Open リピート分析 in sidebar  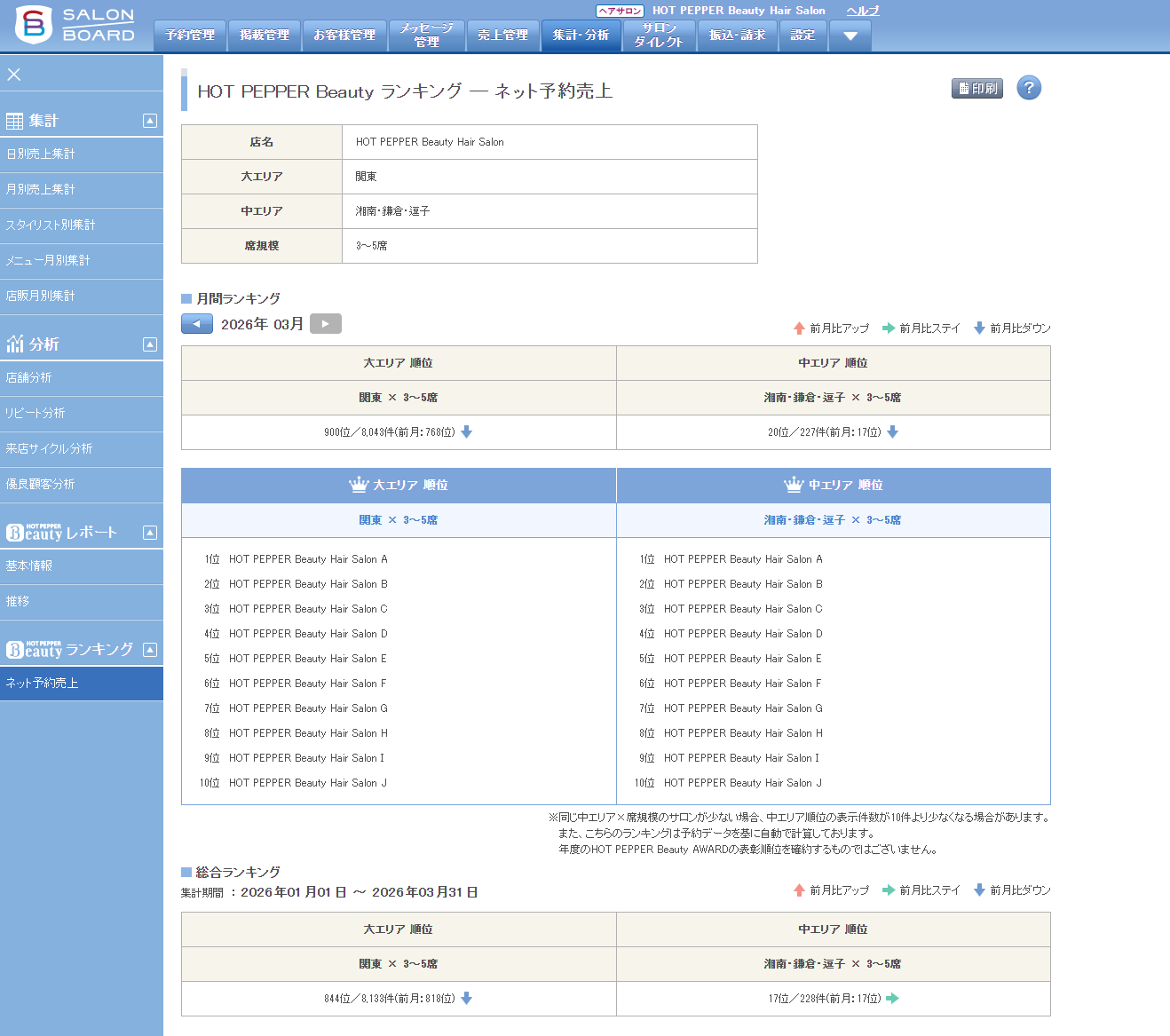[82, 414]
